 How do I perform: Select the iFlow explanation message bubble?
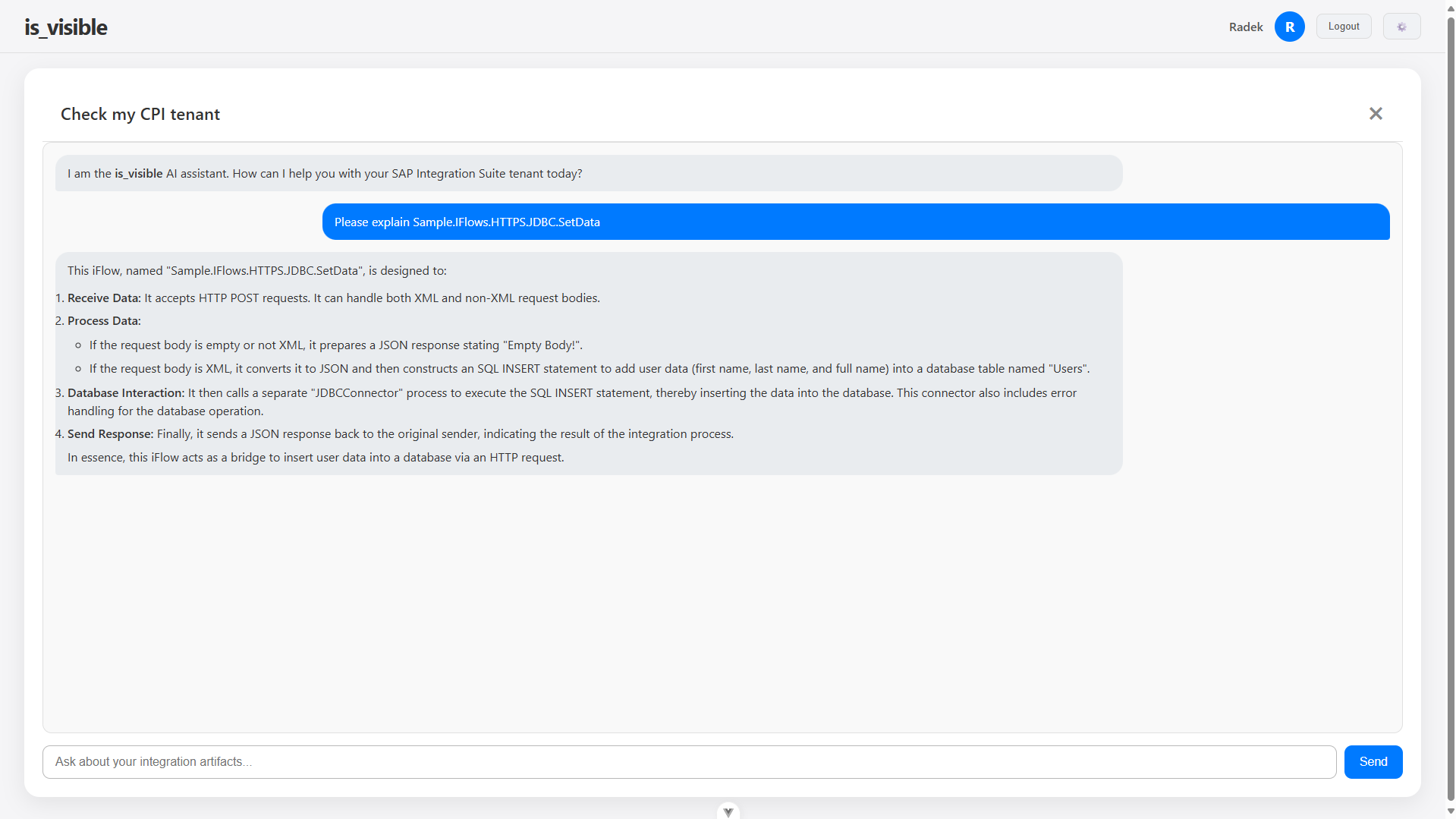[588, 364]
